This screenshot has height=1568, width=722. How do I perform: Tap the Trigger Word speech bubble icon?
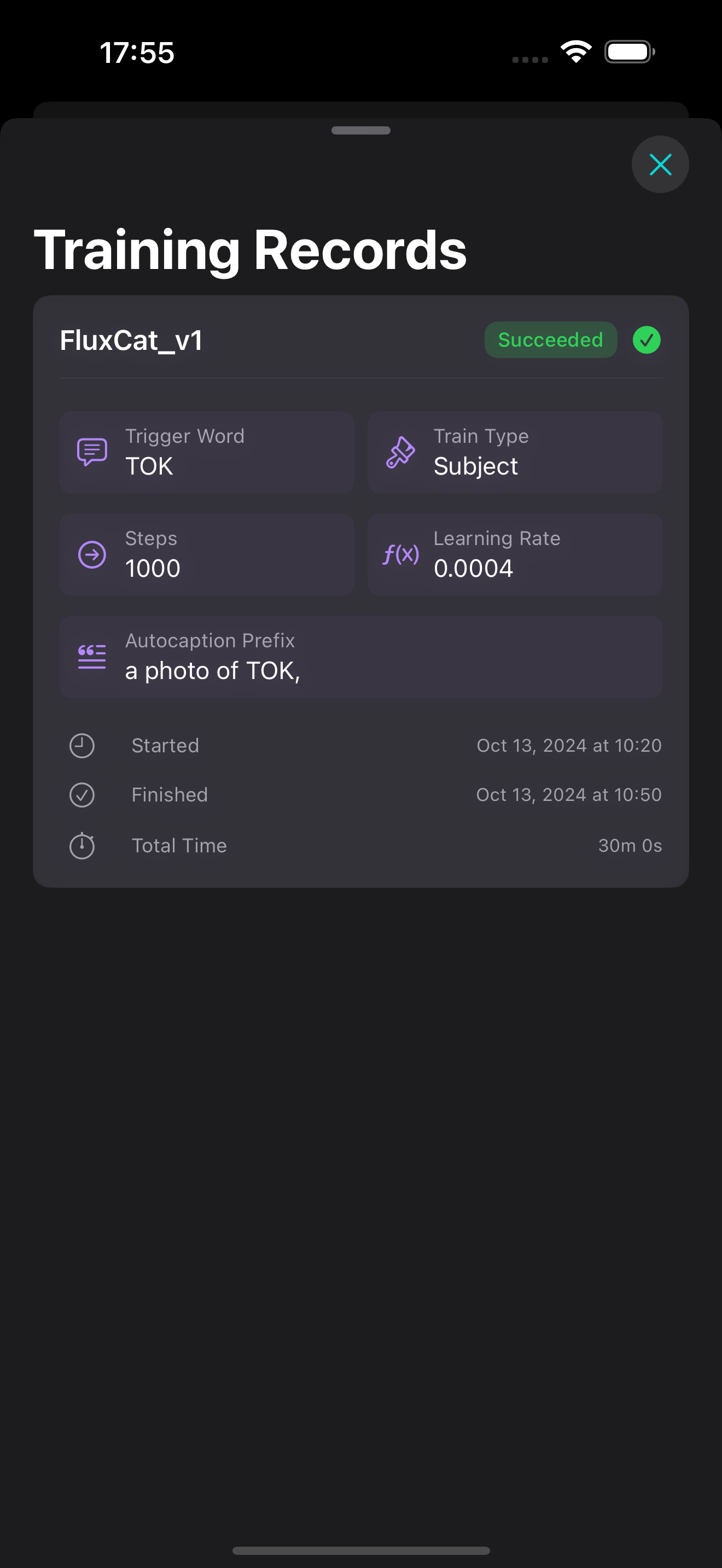[x=92, y=452]
